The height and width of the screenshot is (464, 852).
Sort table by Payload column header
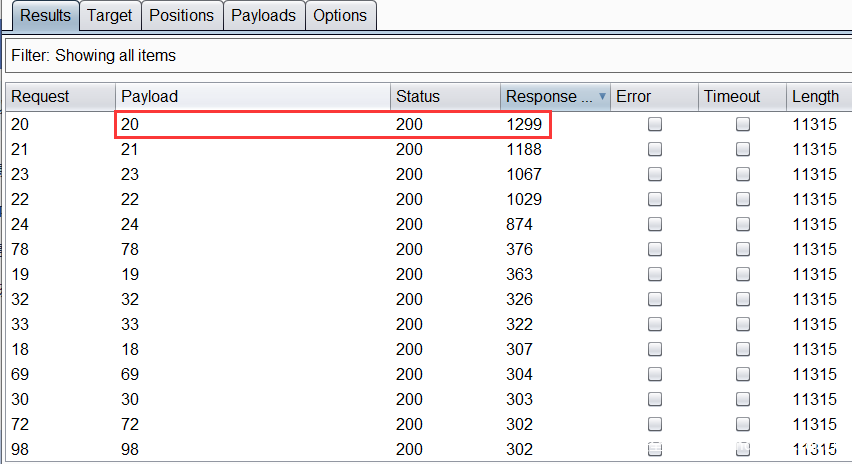pos(252,97)
